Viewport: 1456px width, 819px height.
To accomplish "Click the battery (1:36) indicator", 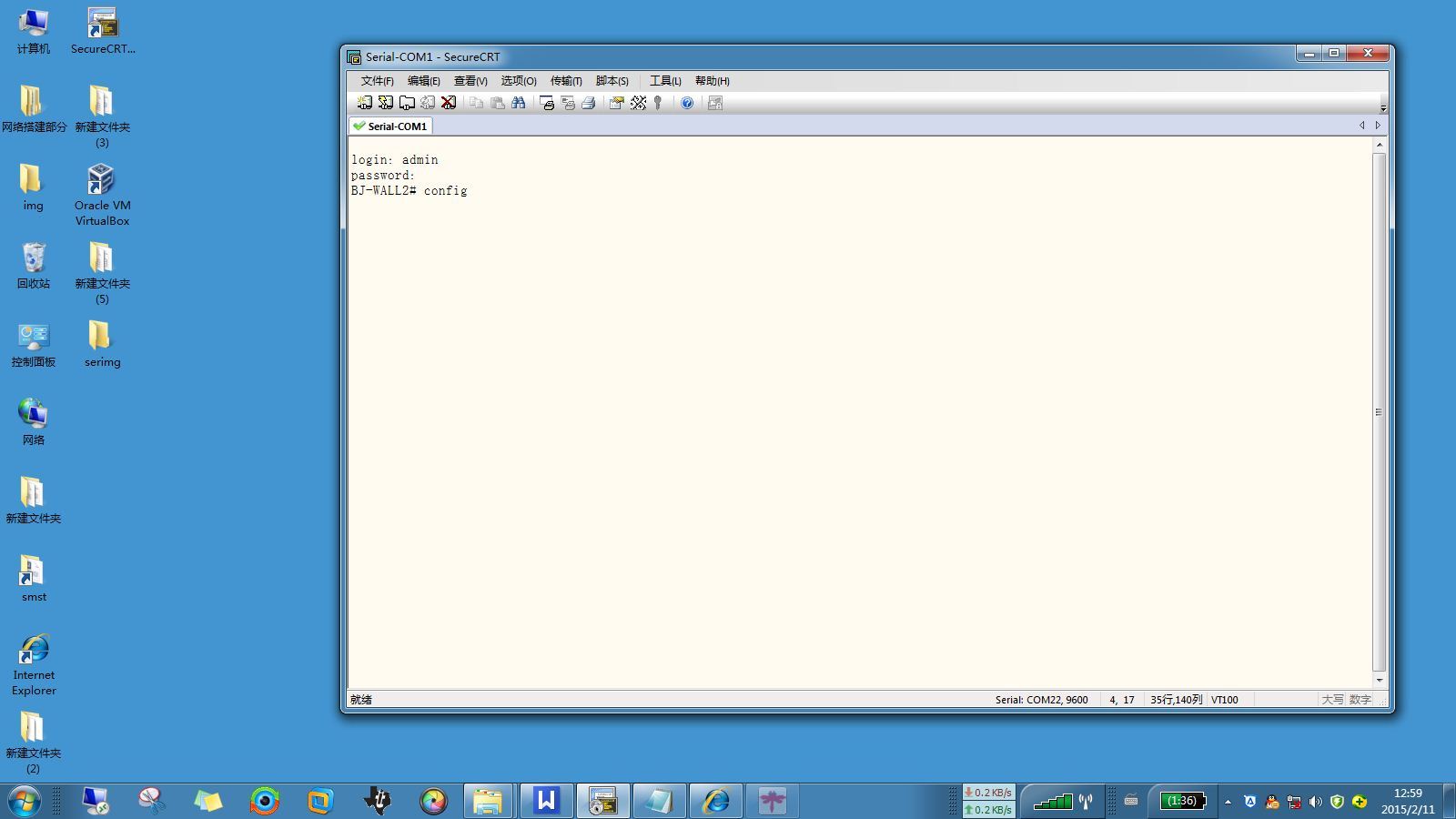I will (1183, 801).
